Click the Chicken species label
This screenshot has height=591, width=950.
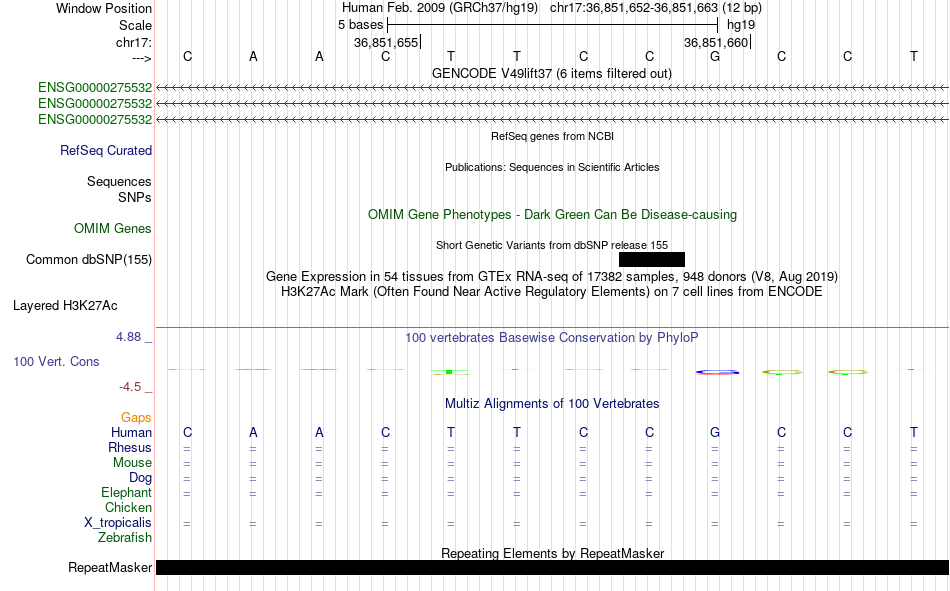point(128,507)
